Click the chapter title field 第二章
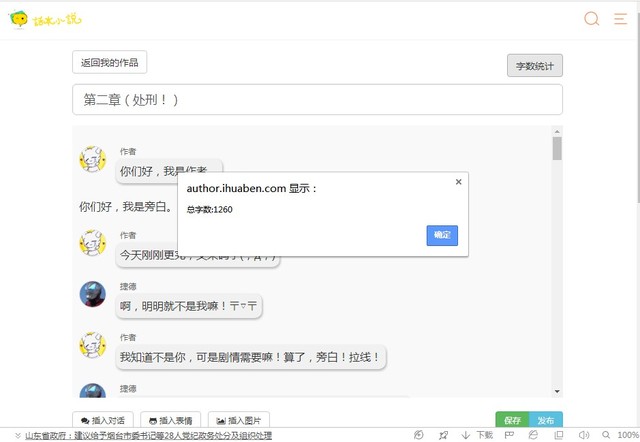This screenshot has height=442, width=640. [317, 100]
